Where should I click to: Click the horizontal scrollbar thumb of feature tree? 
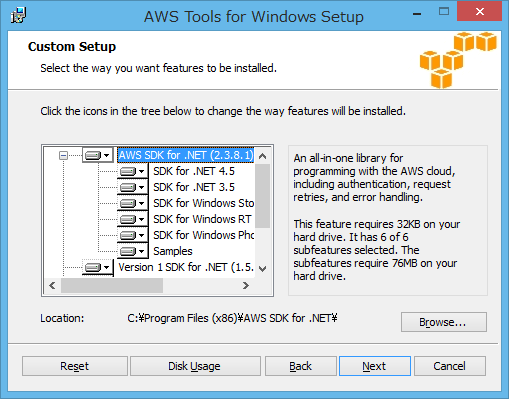(112, 286)
